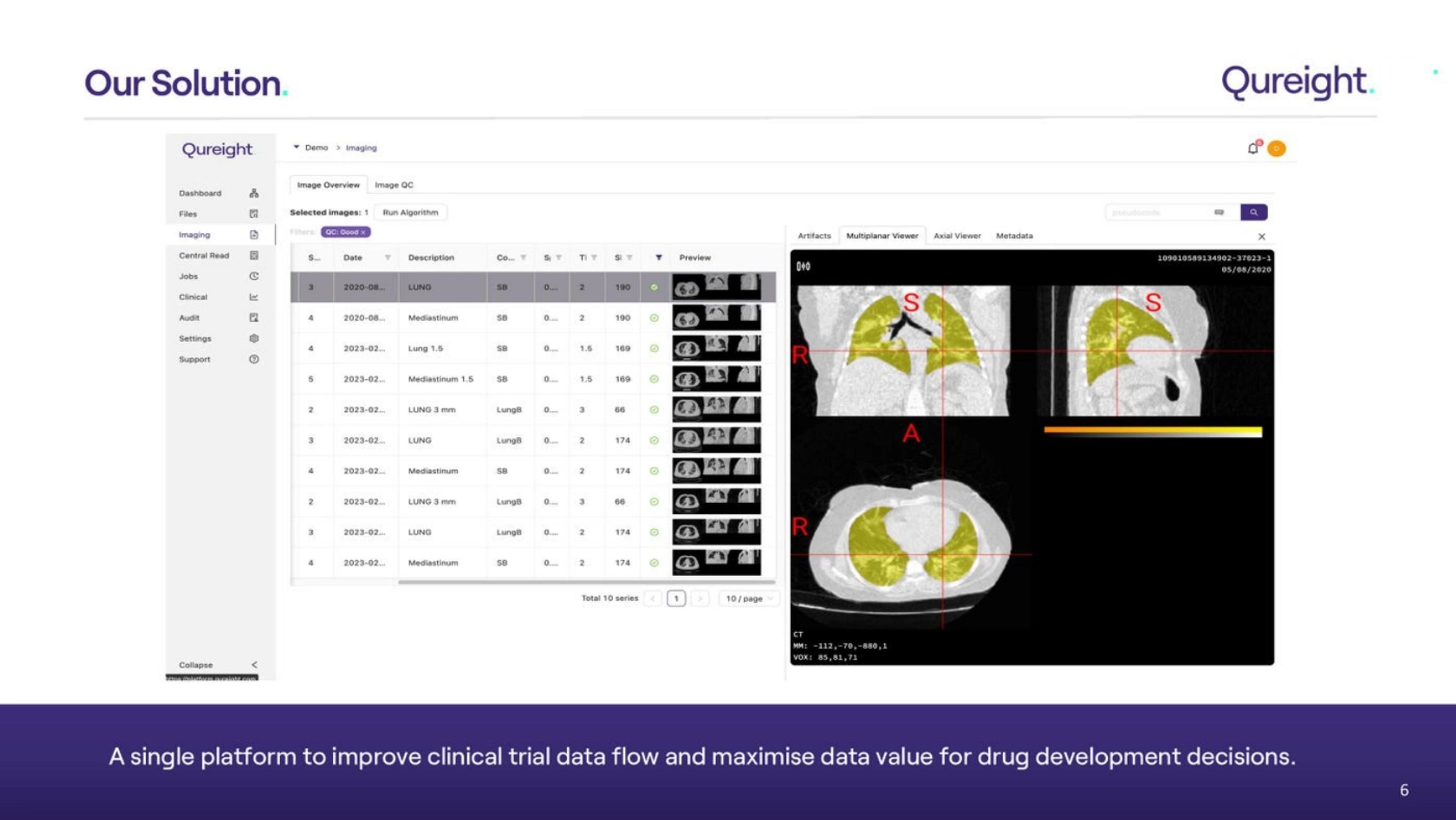The height and width of the screenshot is (820, 1456).
Task: Switch to Image Overview tab
Action: coord(328,185)
